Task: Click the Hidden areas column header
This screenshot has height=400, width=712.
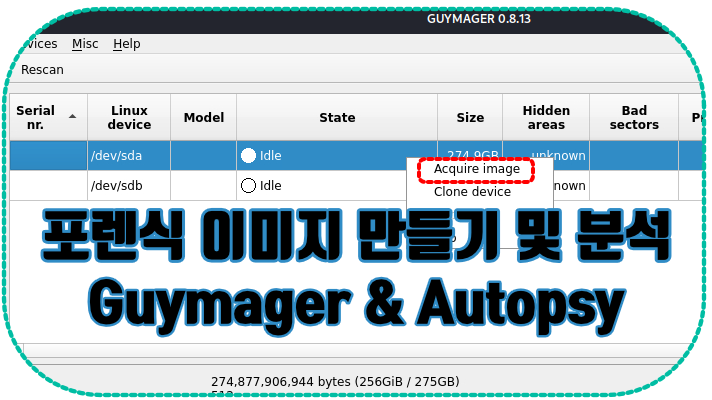Action: tap(546, 117)
